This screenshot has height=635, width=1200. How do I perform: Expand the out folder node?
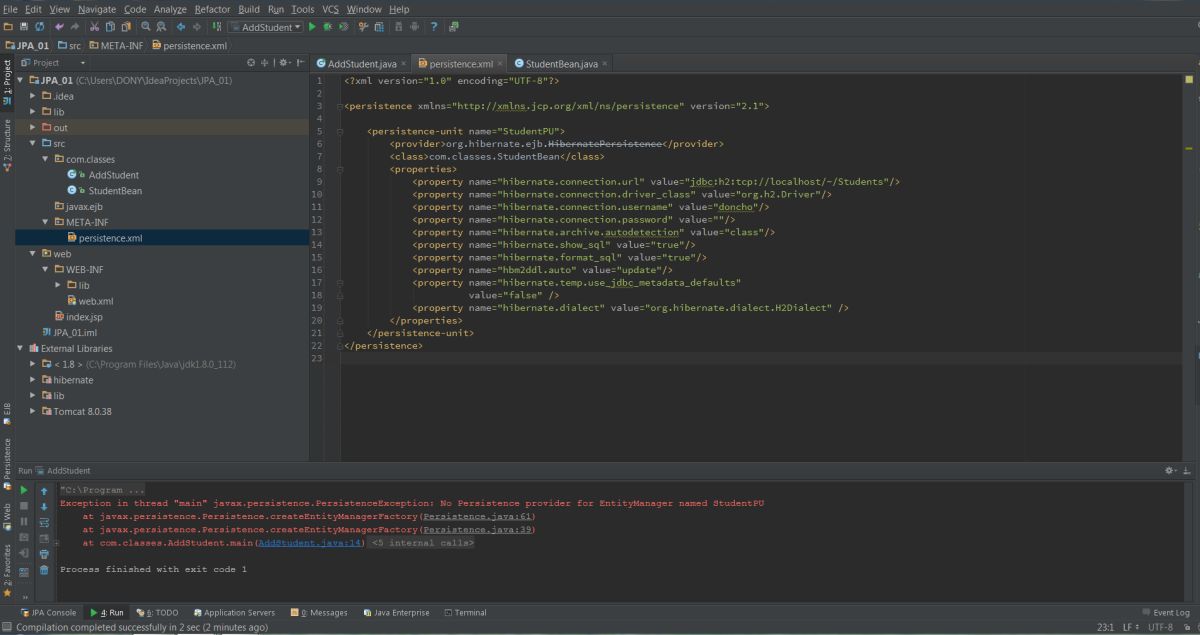pos(33,127)
